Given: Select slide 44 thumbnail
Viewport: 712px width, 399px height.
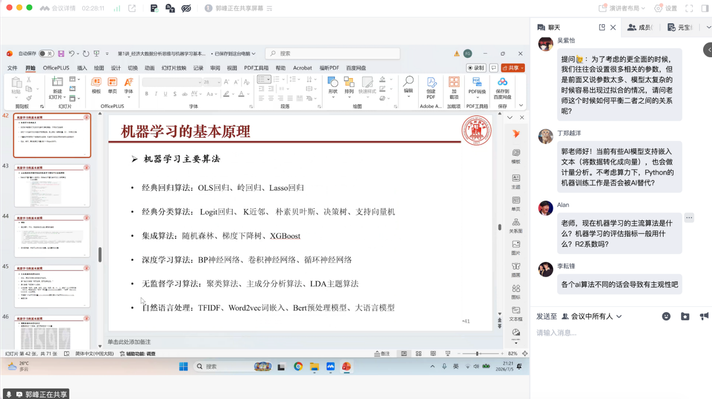Looking at the screenshot, I should (x=52, y=236).
